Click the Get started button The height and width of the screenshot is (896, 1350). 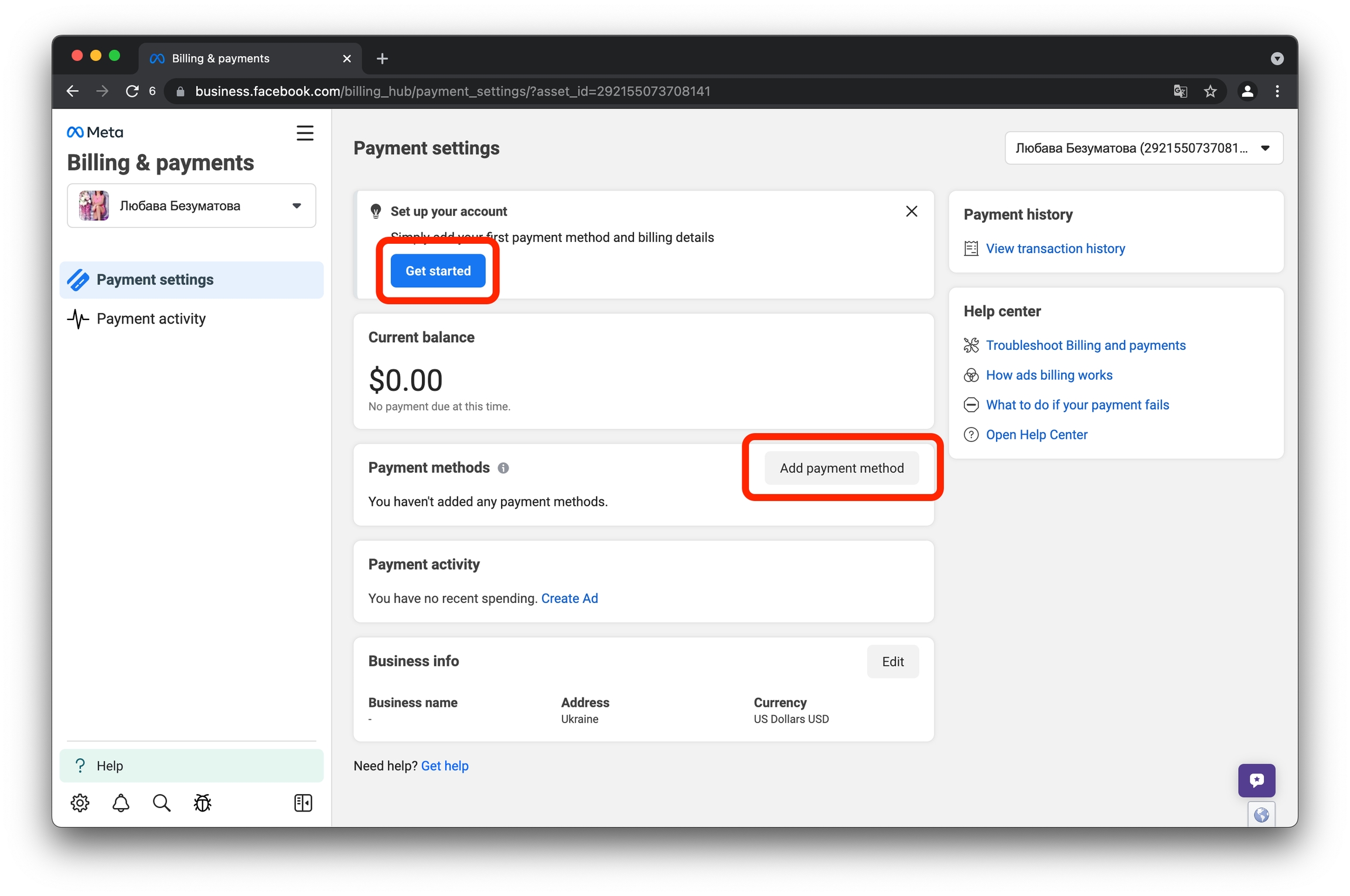pyautogui.click(x=438, y=271)
